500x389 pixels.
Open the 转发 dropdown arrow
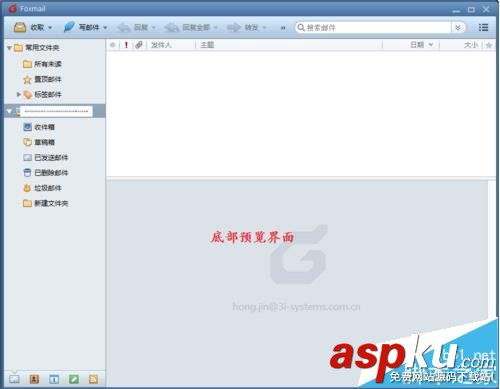point(264,28)
